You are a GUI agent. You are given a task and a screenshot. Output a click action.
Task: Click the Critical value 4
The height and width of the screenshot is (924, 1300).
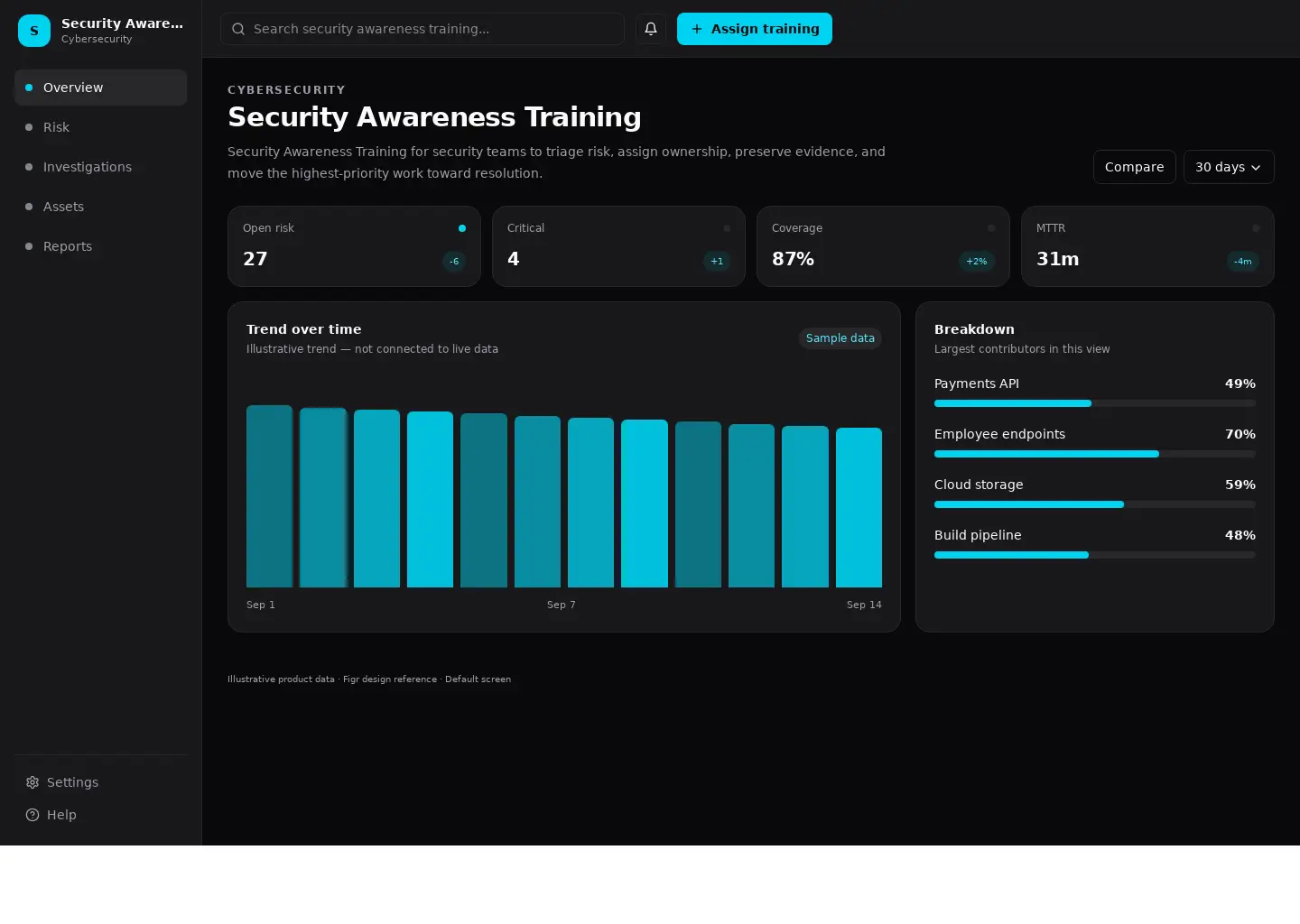[514, 259]
